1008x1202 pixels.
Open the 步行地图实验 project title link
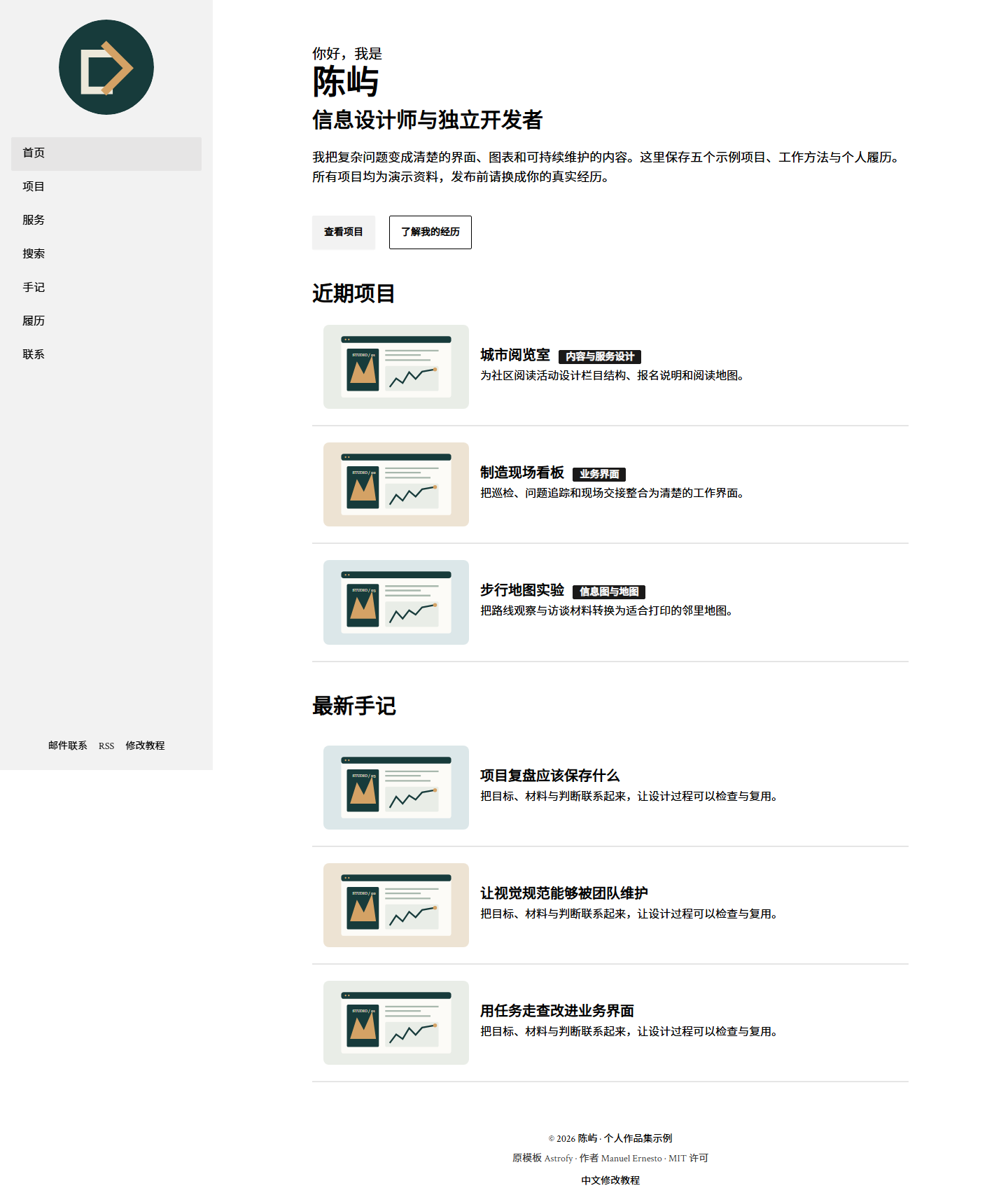(x=522, y=591)
